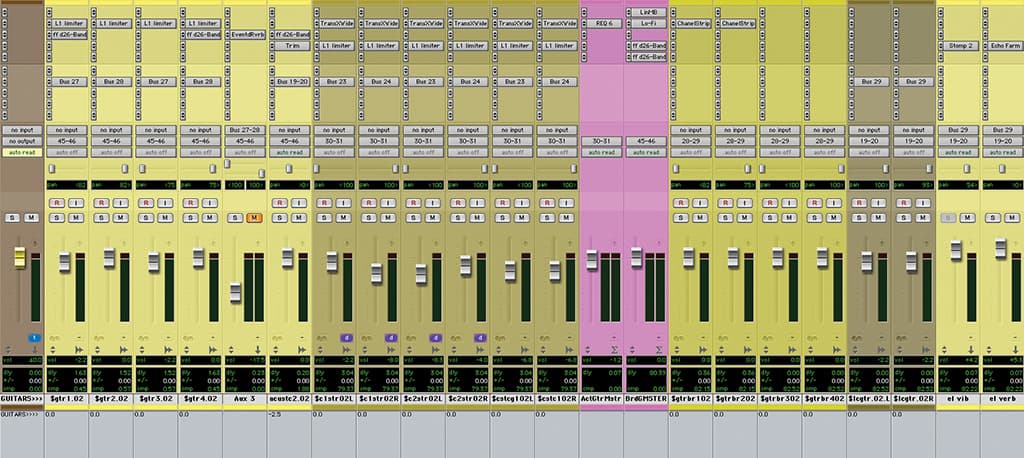The width and height of the screenshot is (1024, 458).
Task: Click the purple group badge on $c2str02L
Action: click(436, 338)
